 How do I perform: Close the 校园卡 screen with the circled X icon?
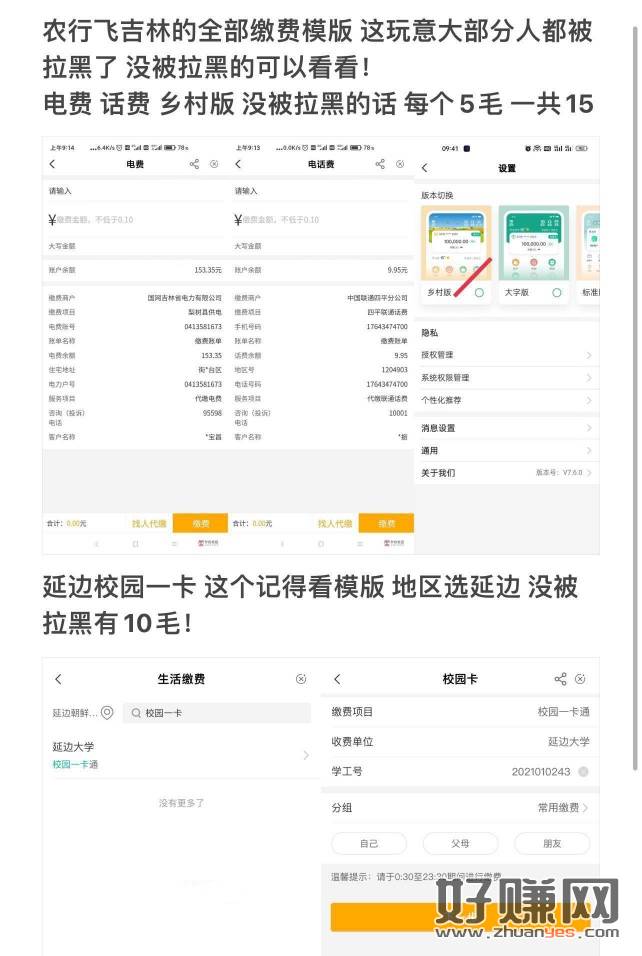[x=580, y=679]
